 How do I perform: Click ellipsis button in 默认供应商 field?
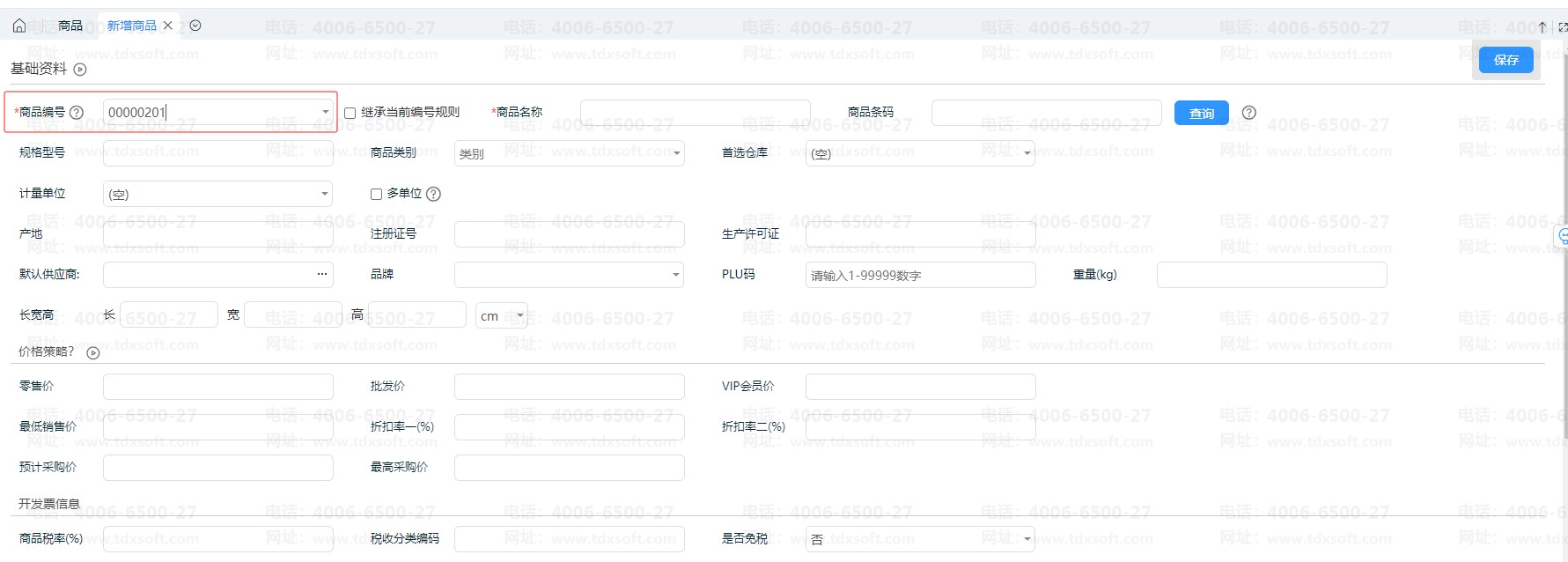click(322, 275)
